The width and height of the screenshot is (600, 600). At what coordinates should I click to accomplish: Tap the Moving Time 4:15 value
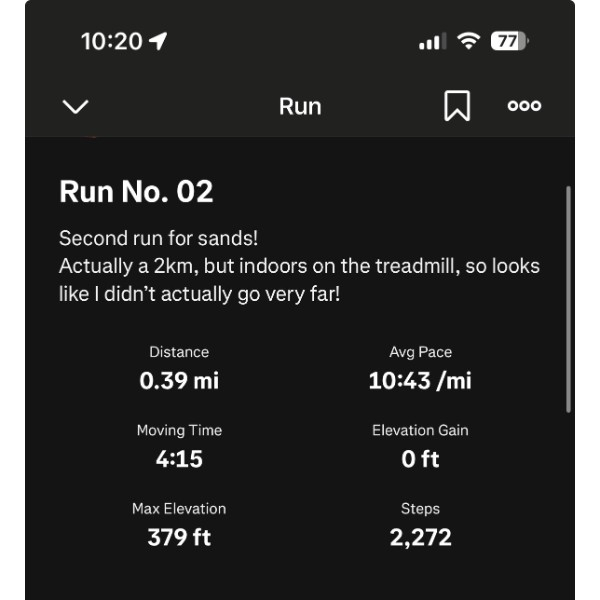pyautogui.click(x=179, y=459)
